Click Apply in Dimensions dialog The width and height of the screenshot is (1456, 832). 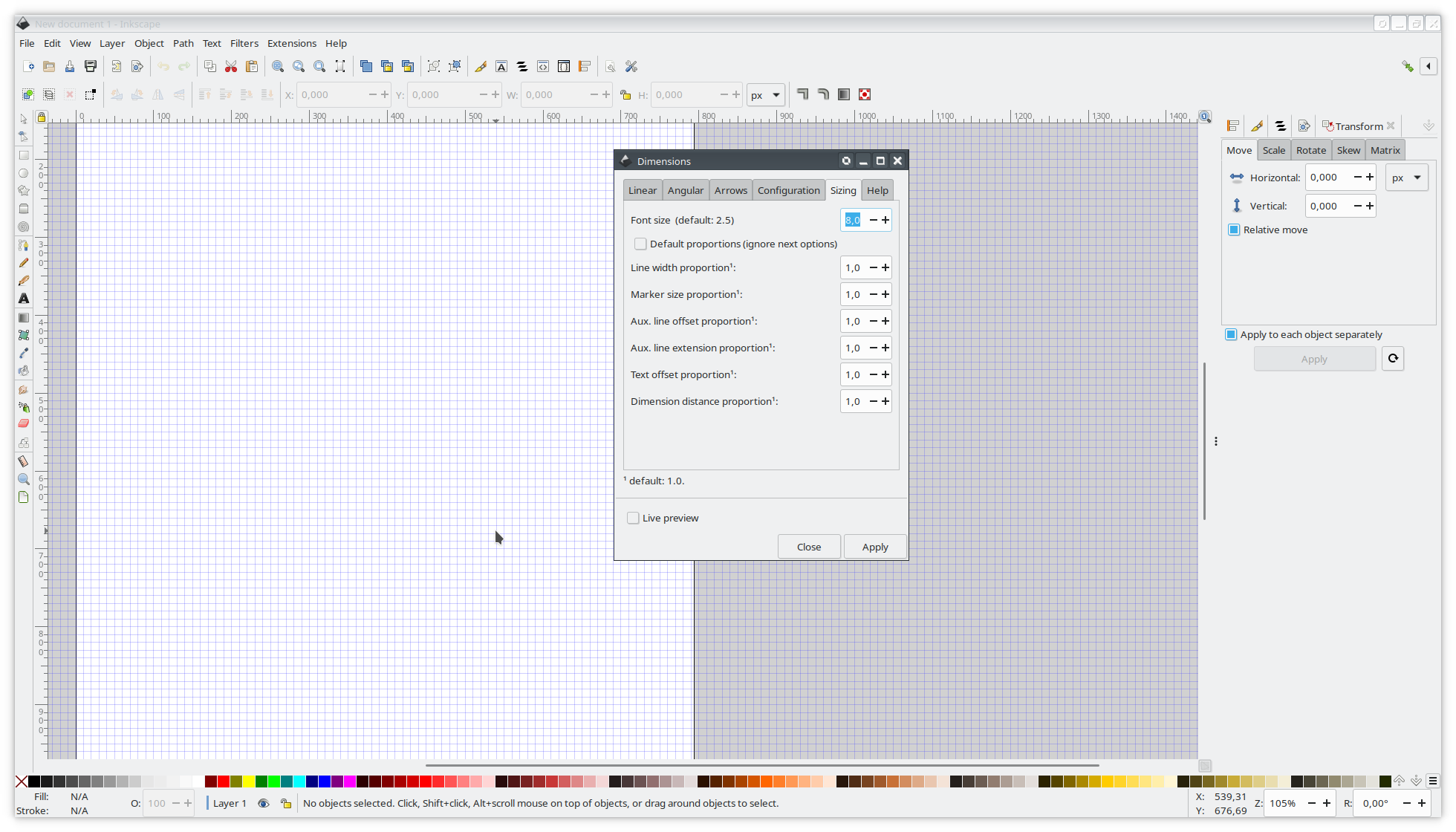874,547
